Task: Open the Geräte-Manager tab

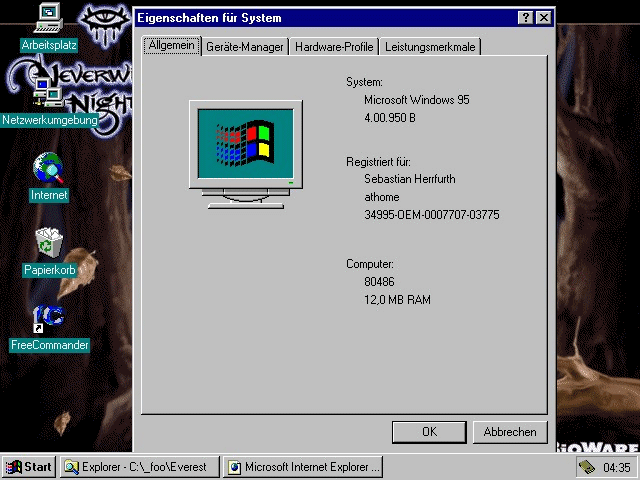Action: point(245,47)
